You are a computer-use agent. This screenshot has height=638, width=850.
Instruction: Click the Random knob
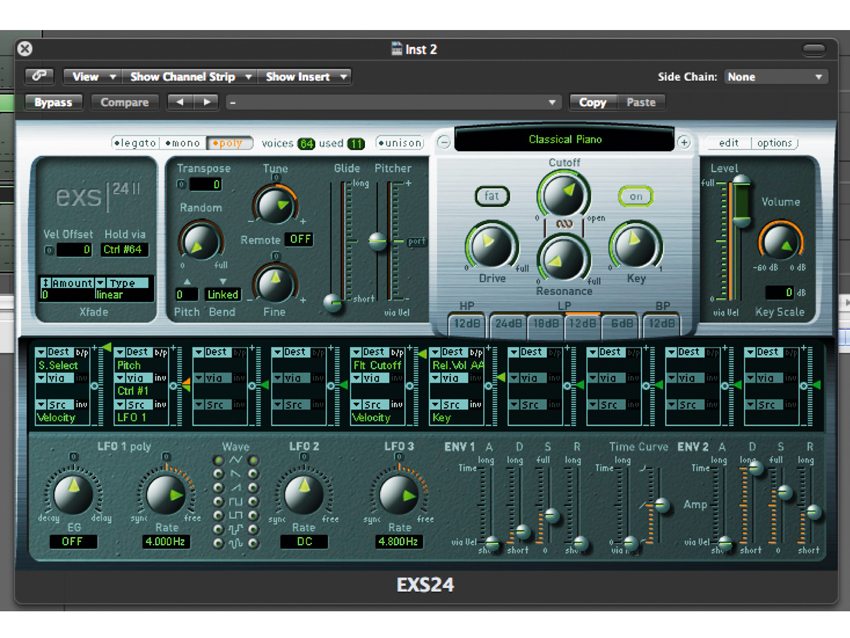pos(200,240)
